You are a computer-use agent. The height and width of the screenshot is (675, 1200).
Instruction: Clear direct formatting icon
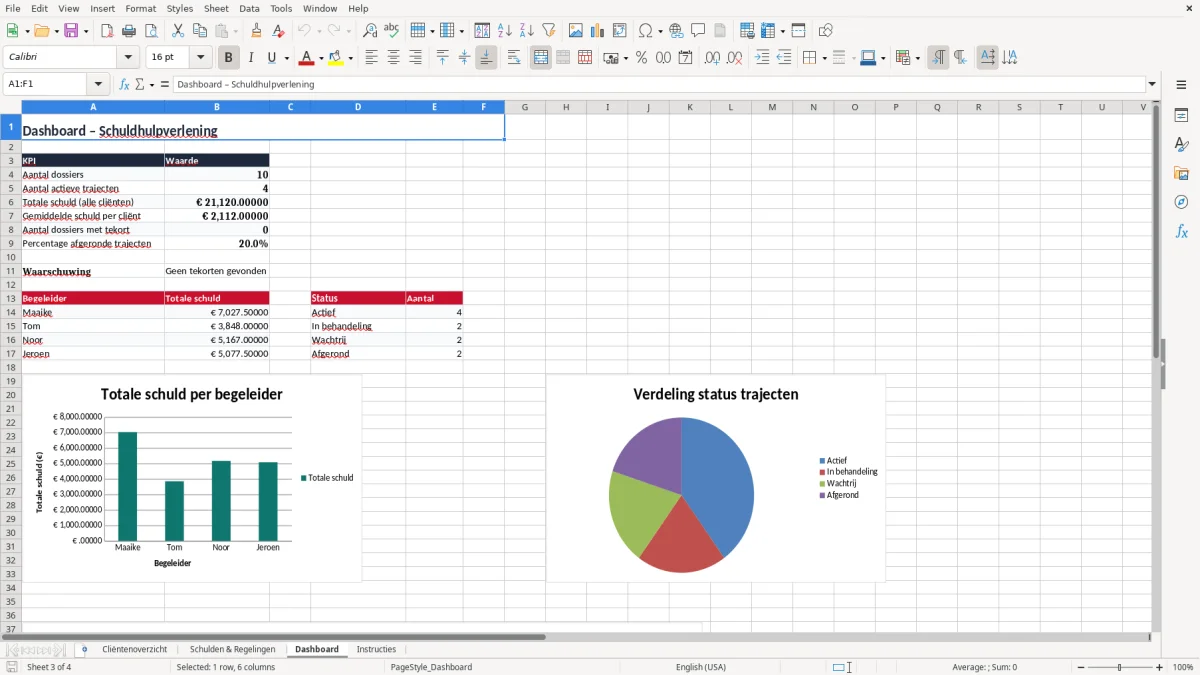(278, 31)
